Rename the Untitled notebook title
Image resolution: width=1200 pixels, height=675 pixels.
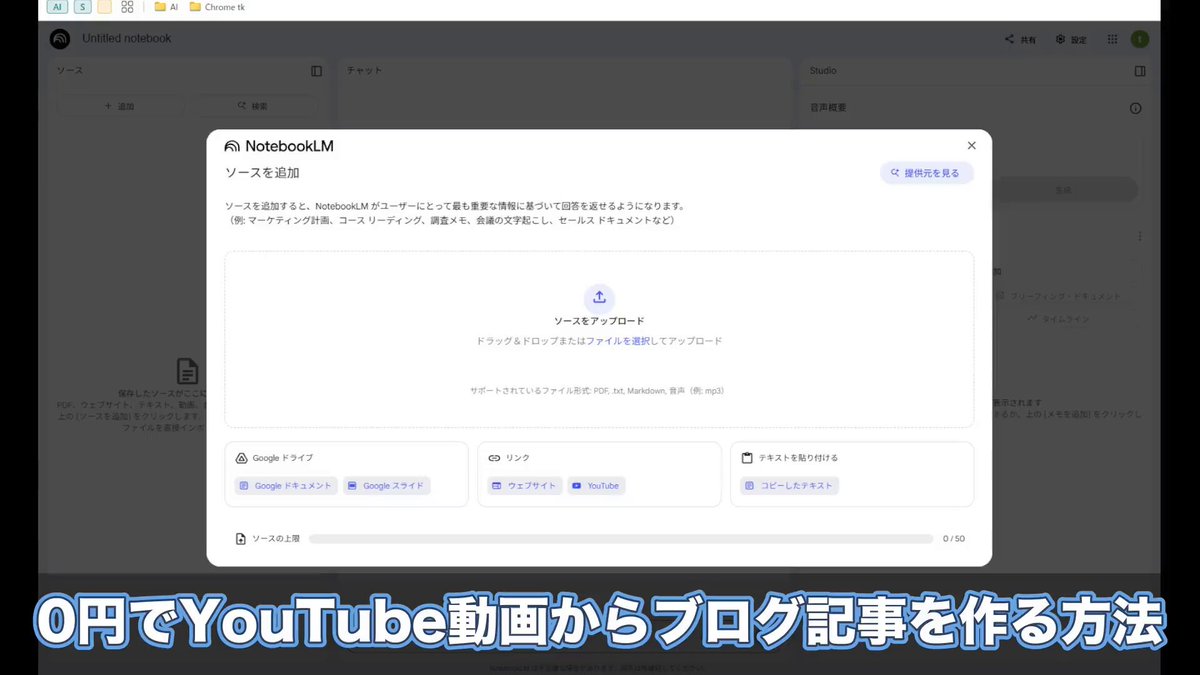click(127, 38)
